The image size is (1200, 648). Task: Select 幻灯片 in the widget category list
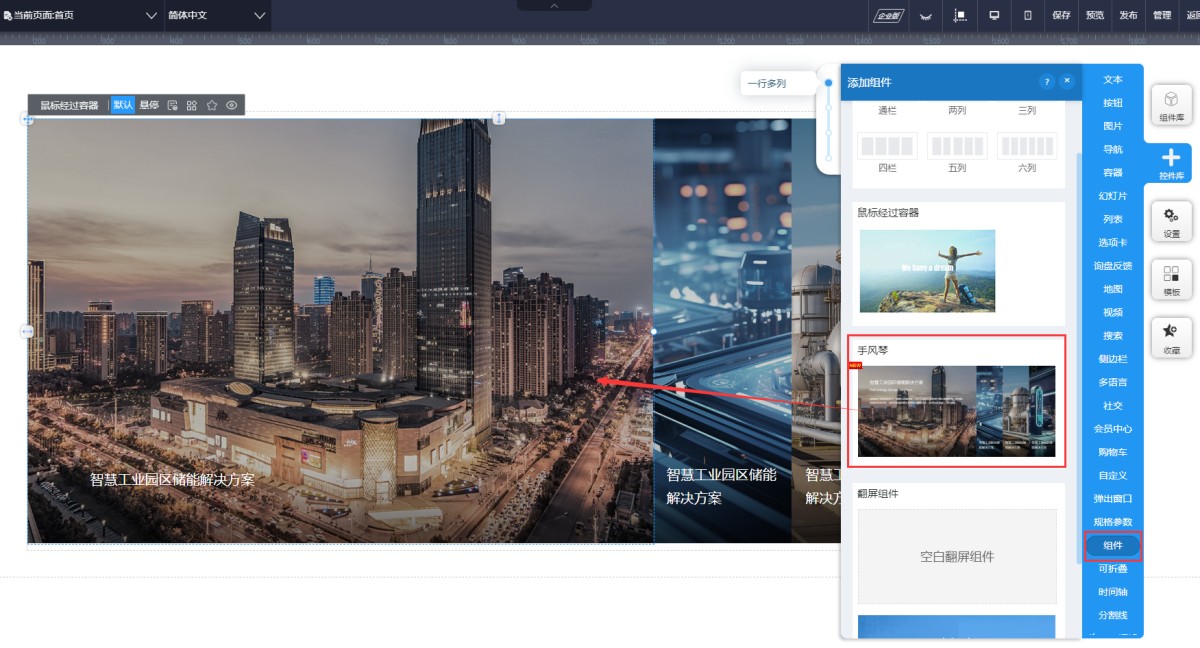(x=1113, y=196)
